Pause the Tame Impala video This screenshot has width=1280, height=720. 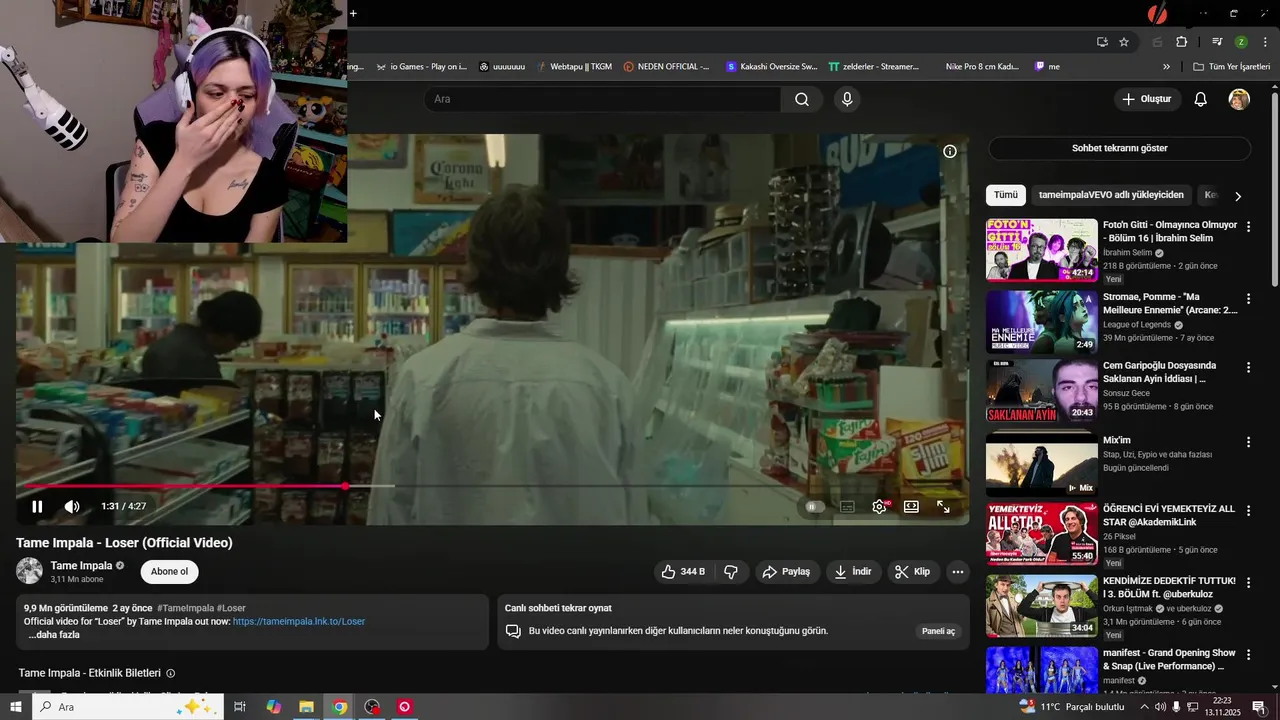coord(37,507)
